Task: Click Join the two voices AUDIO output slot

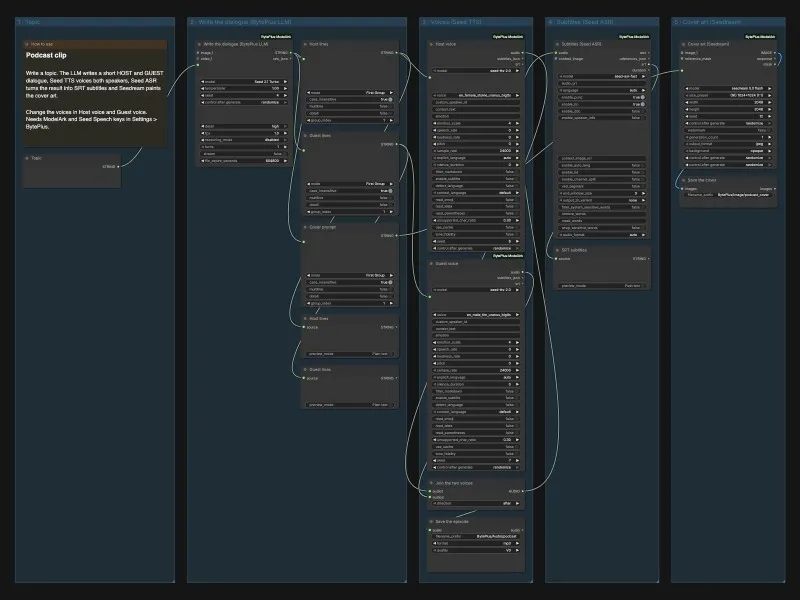Action: pyautogui.click(x=522, y=491)
